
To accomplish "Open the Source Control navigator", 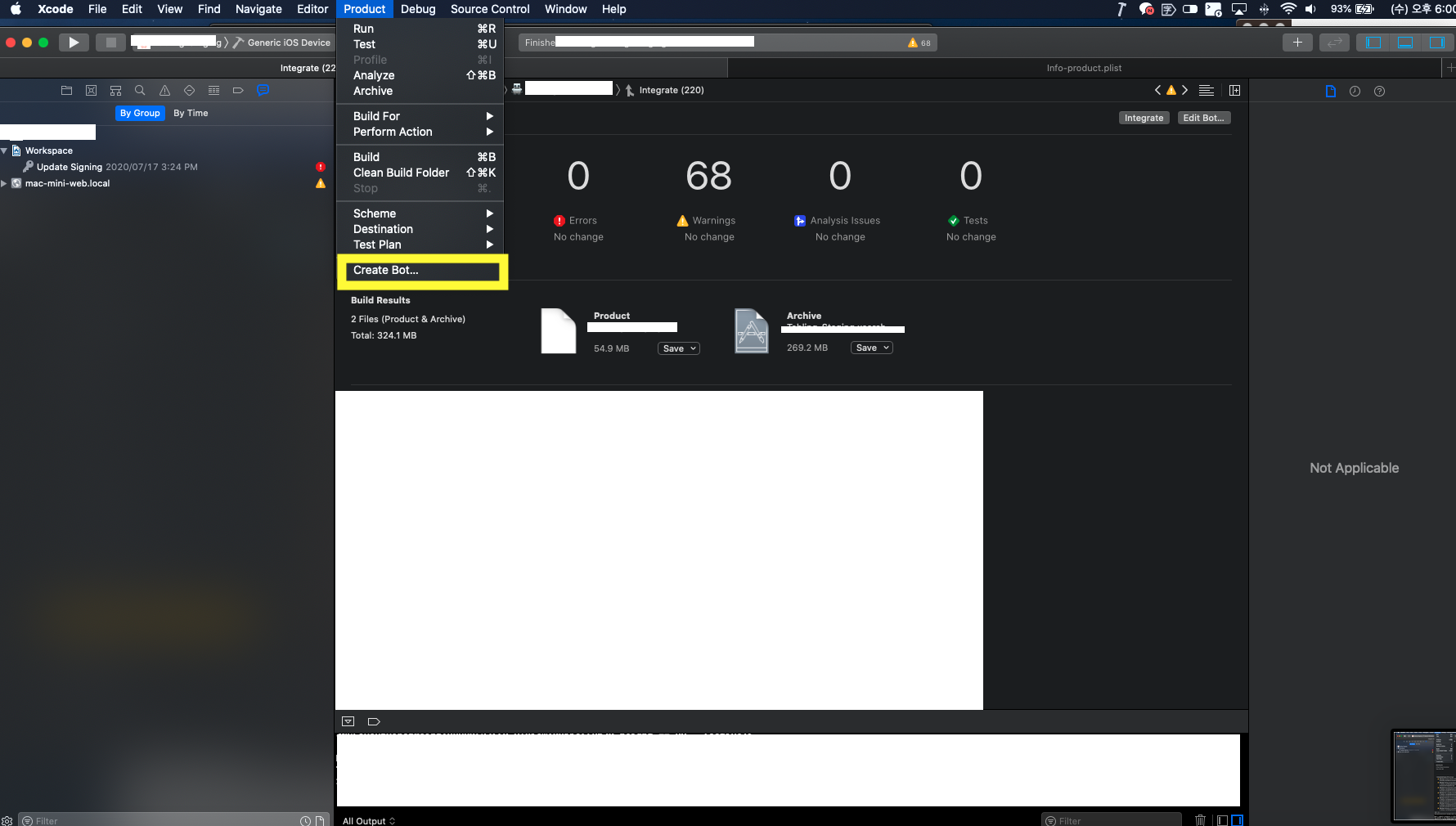I will tap(91, 91).
